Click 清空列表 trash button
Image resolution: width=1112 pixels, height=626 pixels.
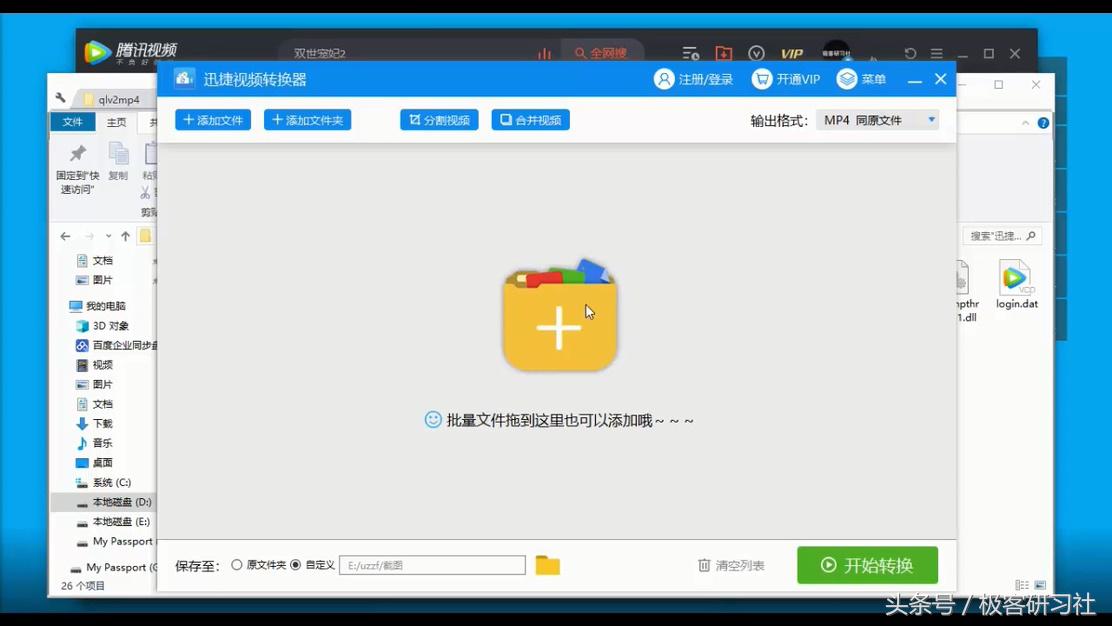[x=731, y=565]
